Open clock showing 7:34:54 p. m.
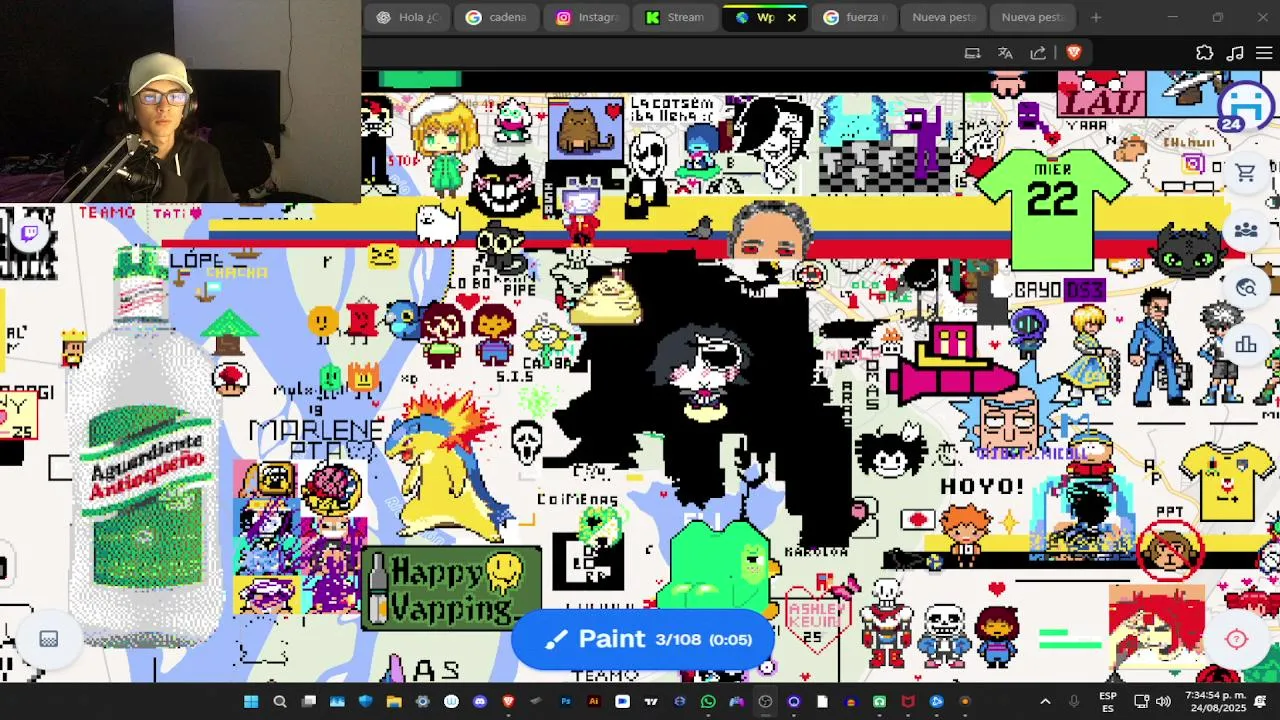 (1215, 701)
